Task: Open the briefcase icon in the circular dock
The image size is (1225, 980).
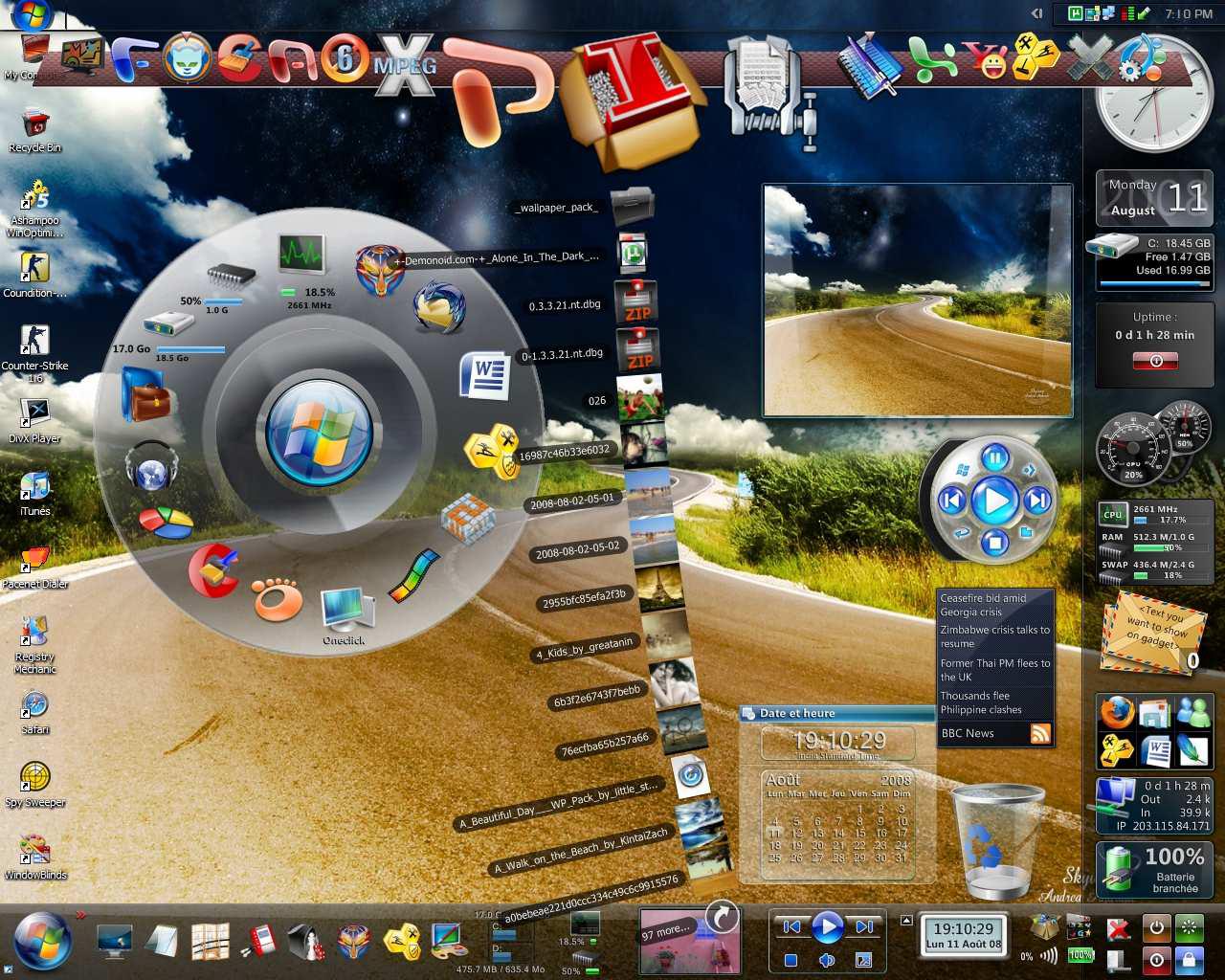Action: pos(146,394)
